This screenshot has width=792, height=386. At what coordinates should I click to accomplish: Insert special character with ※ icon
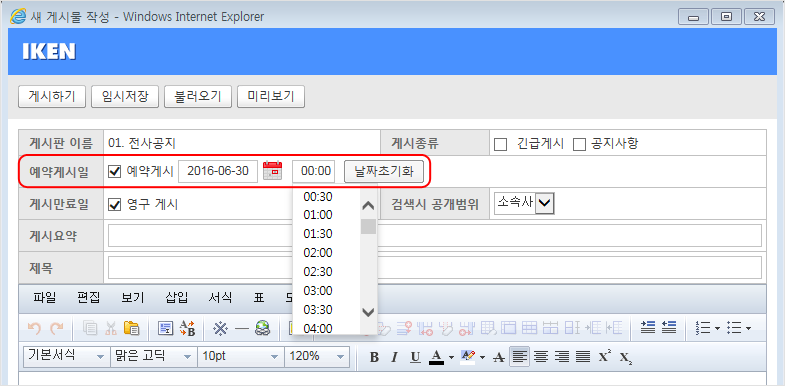pyautogui.click(x=220, y=328)
